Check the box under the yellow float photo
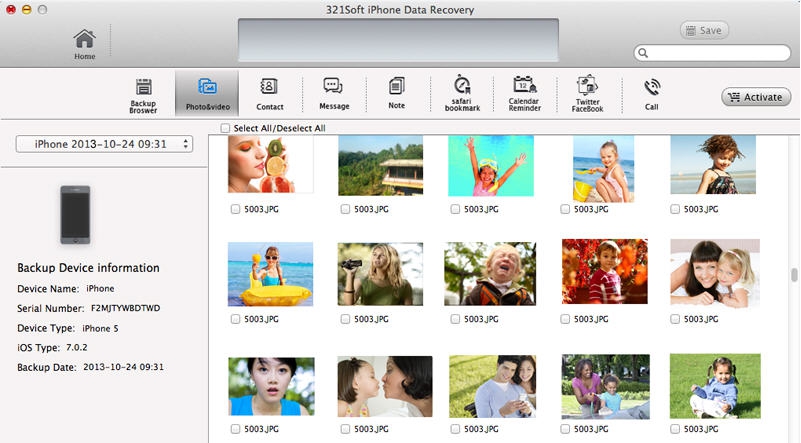 235,319
